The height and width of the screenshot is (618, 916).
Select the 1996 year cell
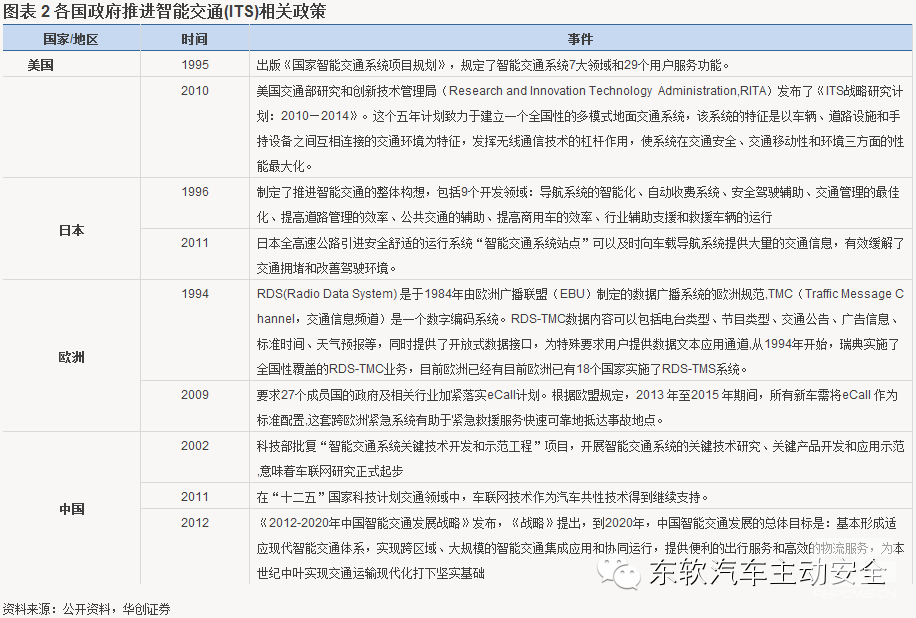tap(195, 191)
